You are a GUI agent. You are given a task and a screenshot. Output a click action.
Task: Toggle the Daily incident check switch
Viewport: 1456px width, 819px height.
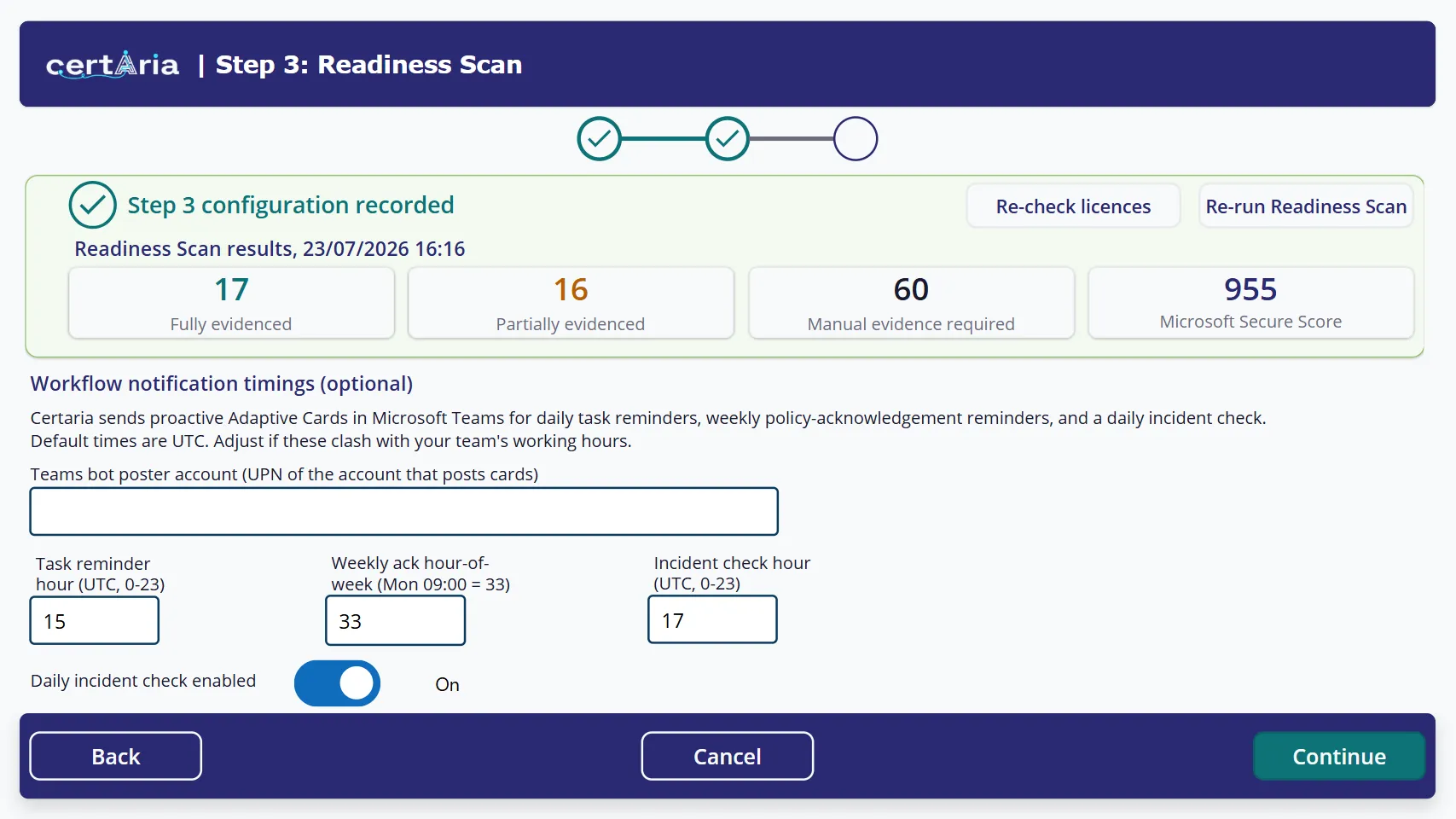337,683
